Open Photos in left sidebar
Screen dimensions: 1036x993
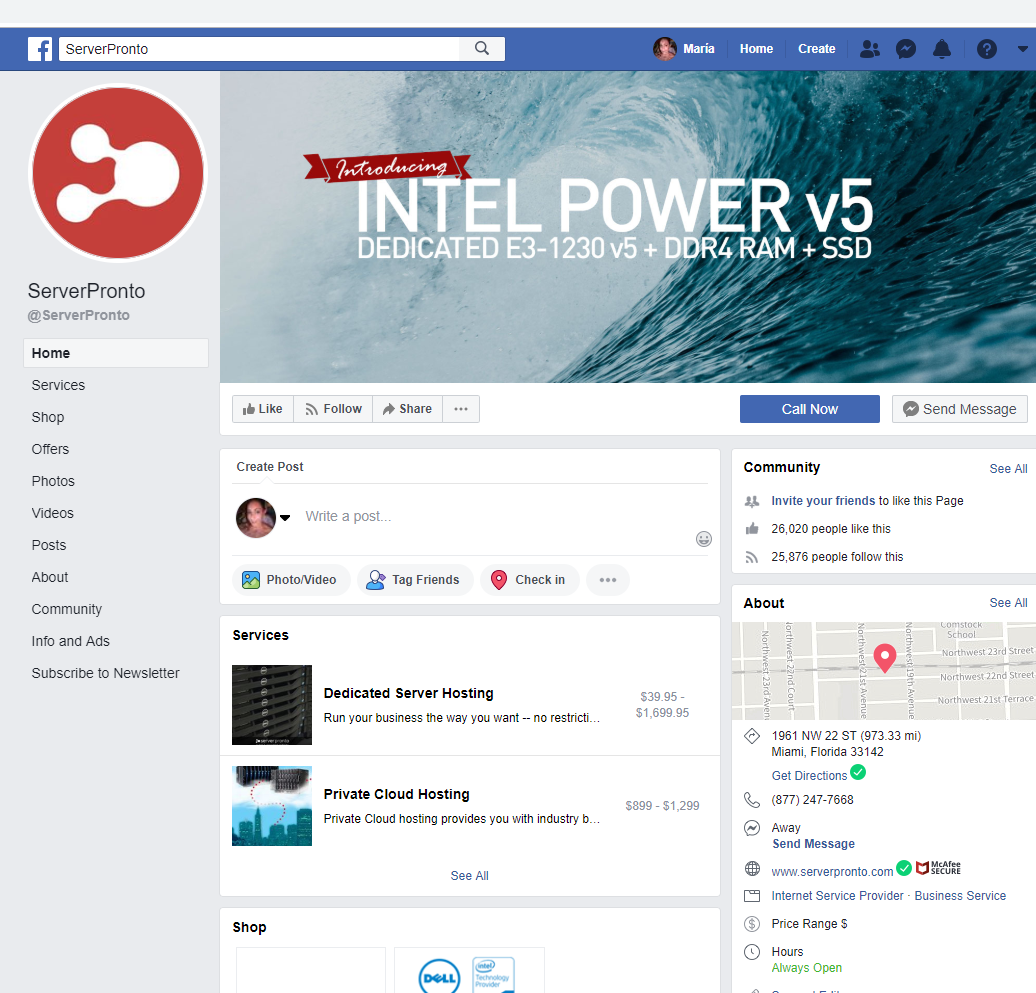[x=53, y=481]
